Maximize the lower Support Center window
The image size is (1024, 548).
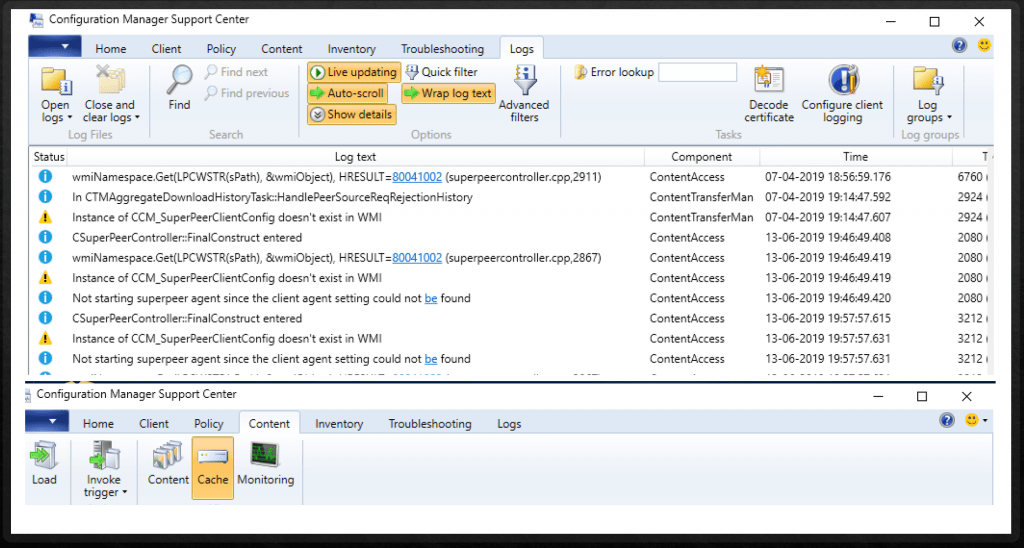pyautogui.click(x=922, y=396)
